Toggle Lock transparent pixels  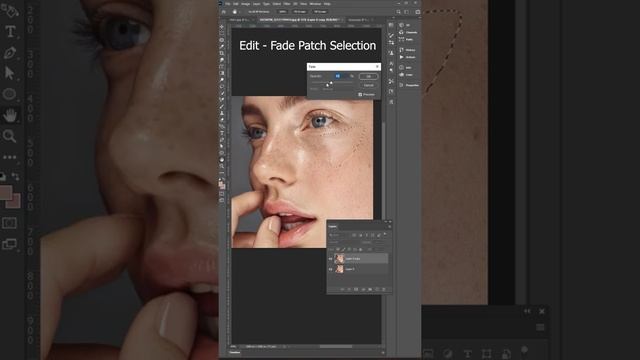[x=338, y=249]
